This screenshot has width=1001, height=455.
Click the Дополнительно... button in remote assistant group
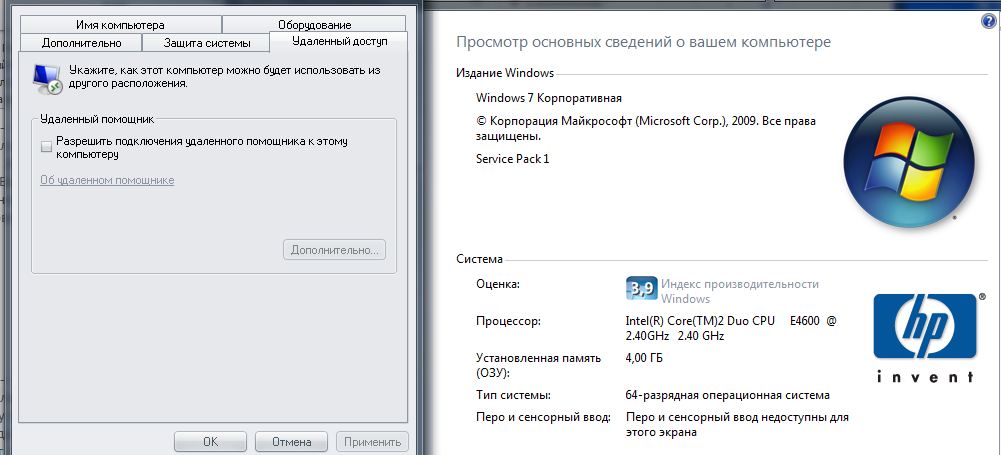tap(335, 250)
